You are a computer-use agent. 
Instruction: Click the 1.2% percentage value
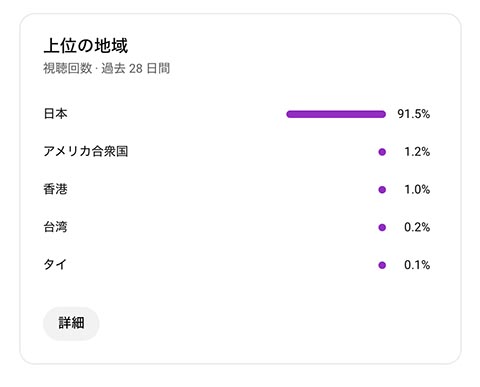tap(417, 152)
